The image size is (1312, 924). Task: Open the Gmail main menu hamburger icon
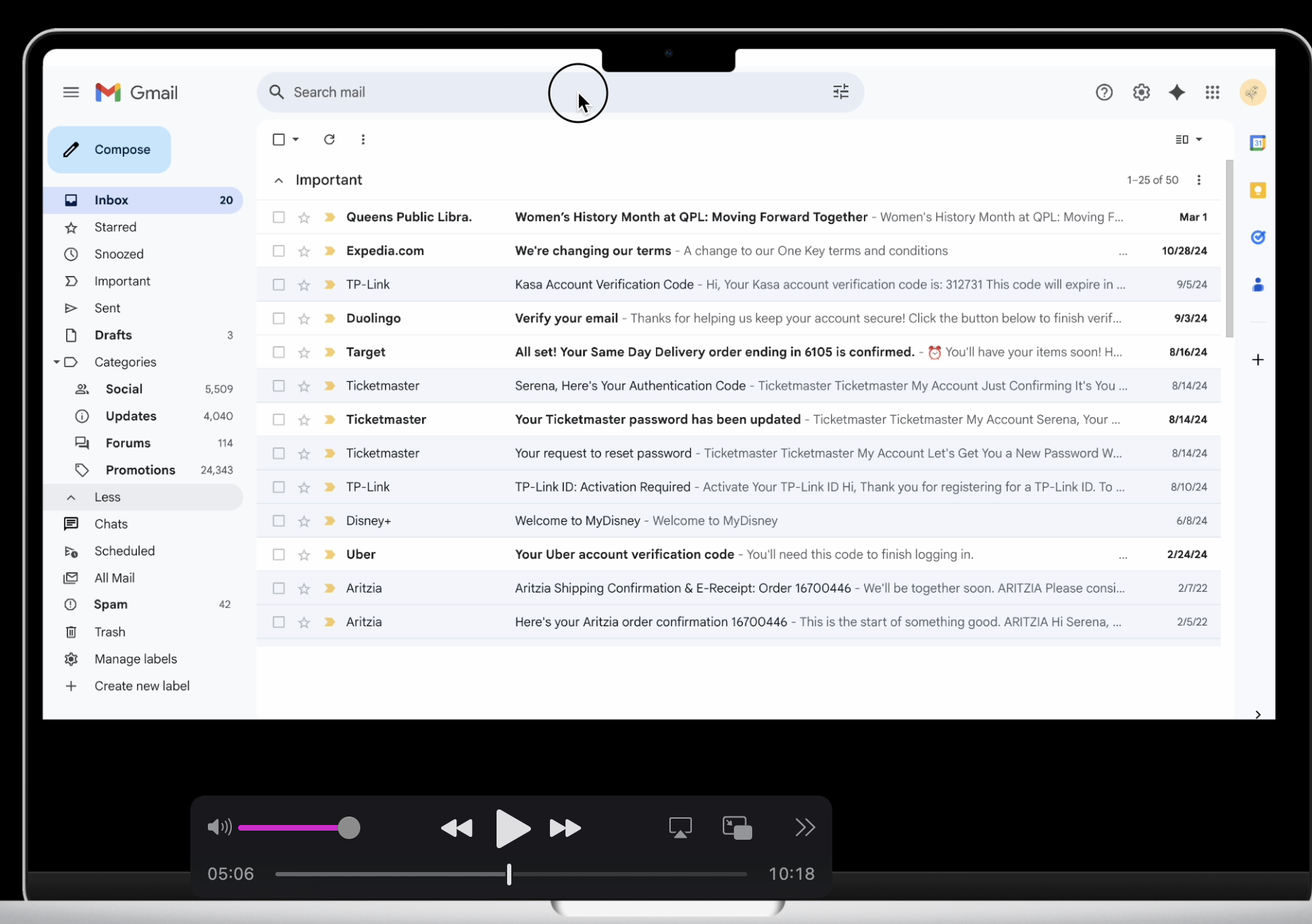(71, 92)
